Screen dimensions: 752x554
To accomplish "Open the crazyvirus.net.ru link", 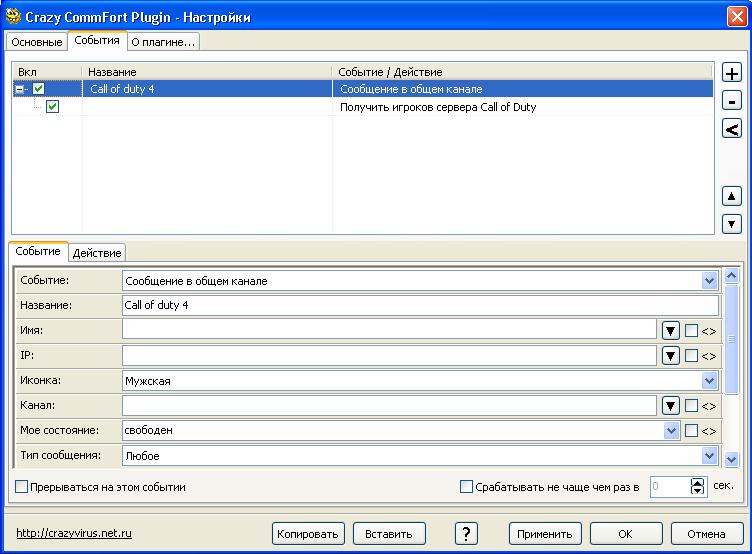I will [x=74, y=534].
